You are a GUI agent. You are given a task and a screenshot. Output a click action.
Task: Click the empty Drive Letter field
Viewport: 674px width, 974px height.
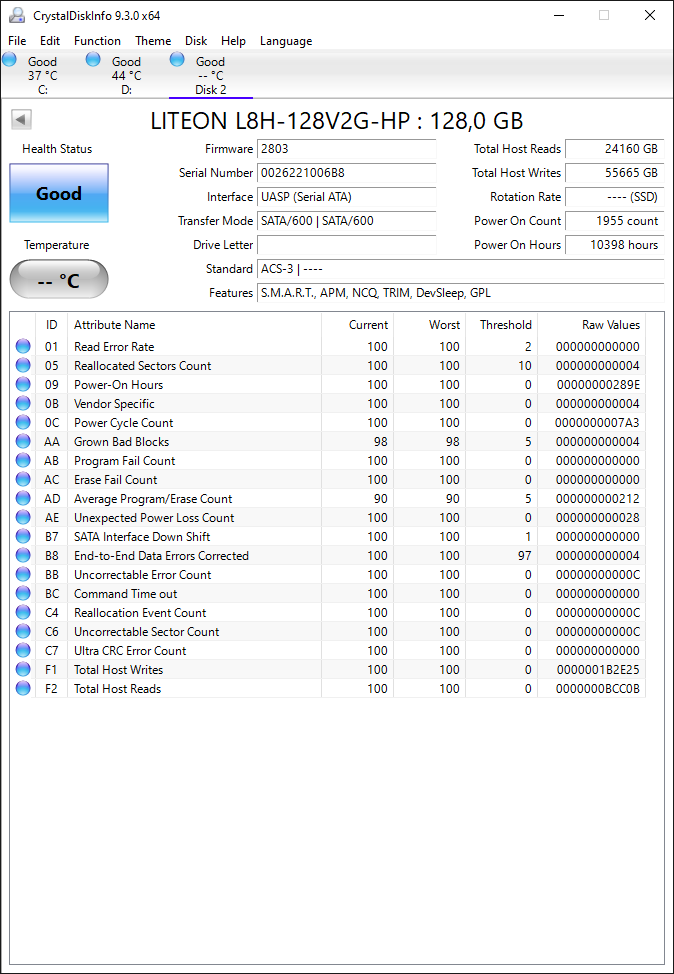[347, 245]
